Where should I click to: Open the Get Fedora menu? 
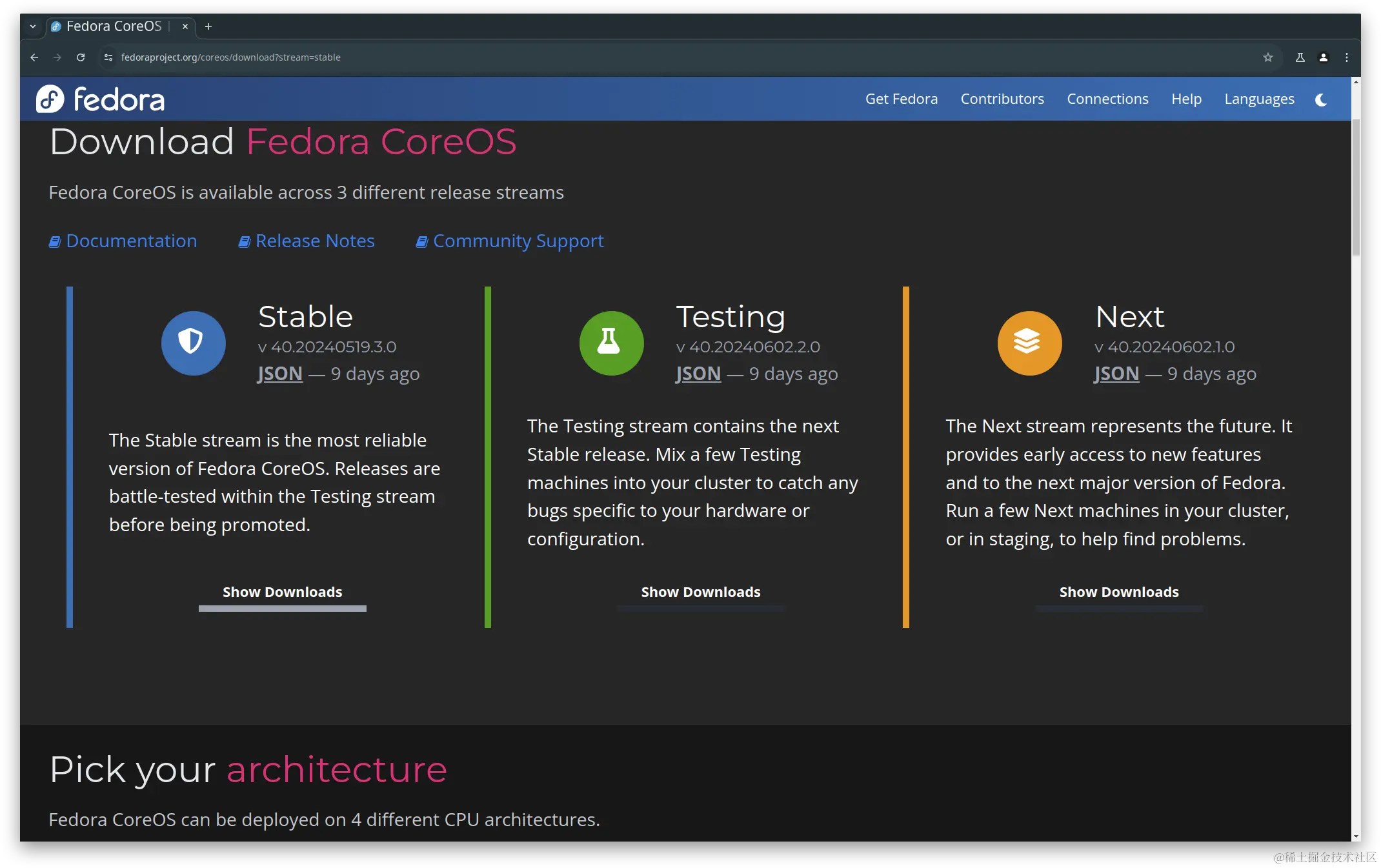901,99
